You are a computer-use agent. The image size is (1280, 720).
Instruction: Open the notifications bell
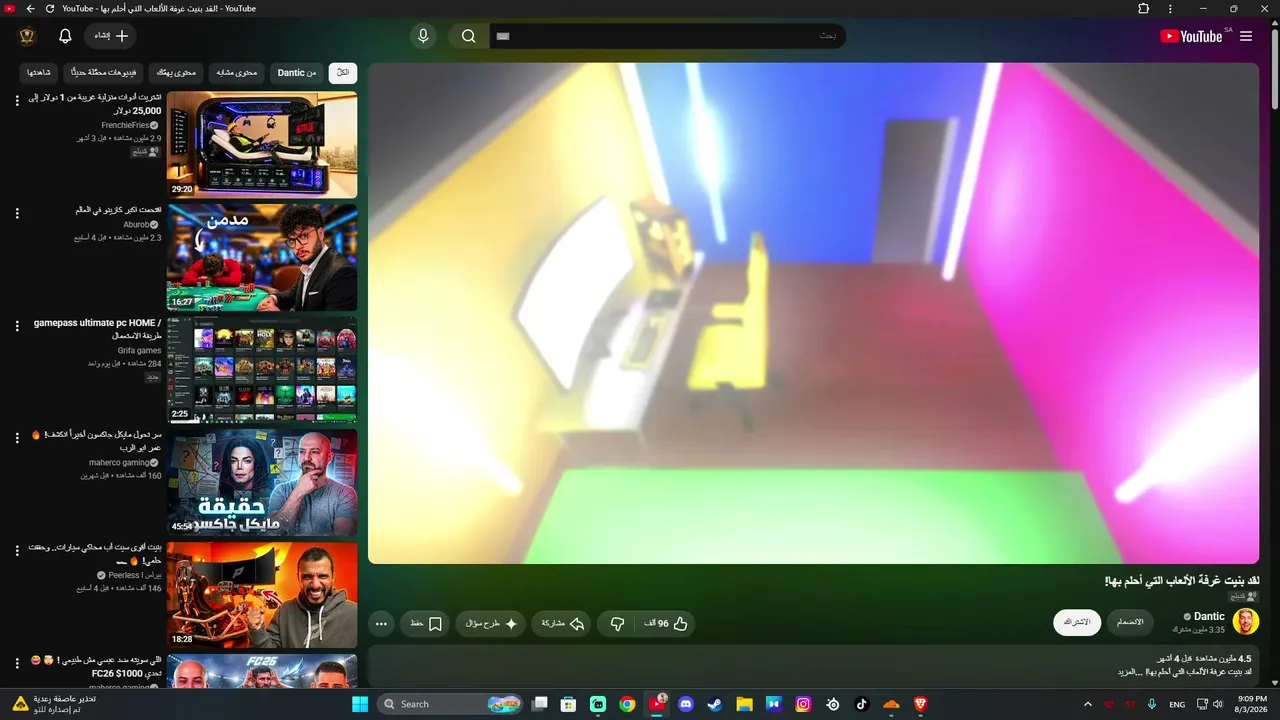pos(65,36)
